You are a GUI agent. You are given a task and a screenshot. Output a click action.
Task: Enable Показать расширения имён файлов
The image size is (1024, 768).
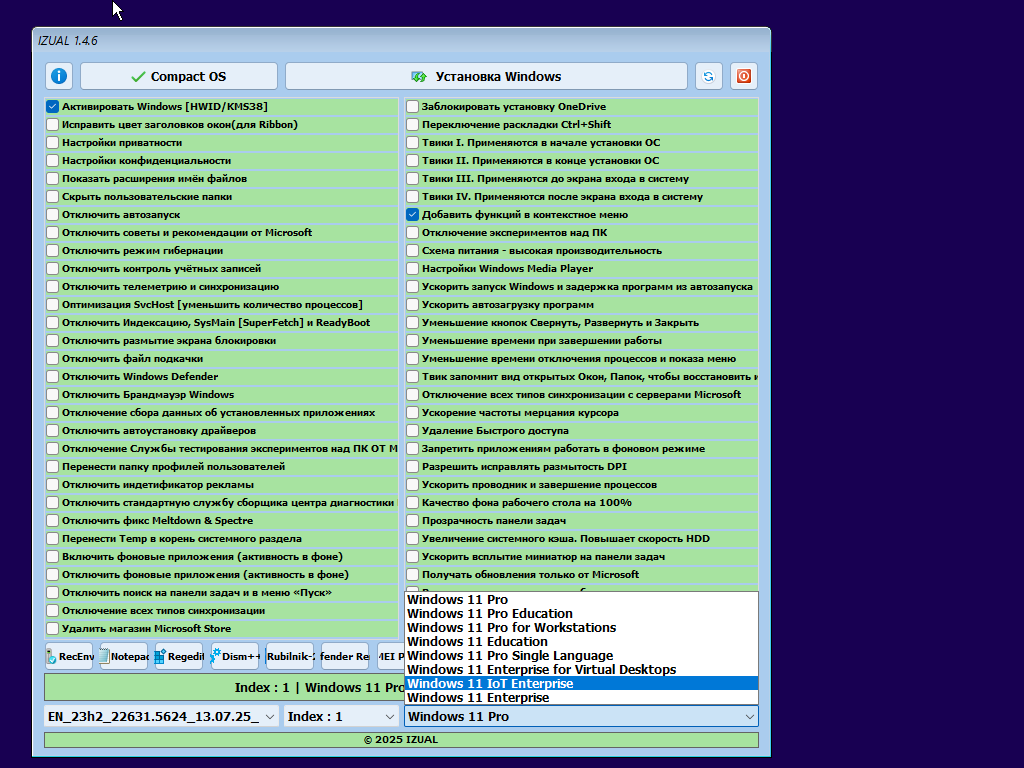[53, 178]
